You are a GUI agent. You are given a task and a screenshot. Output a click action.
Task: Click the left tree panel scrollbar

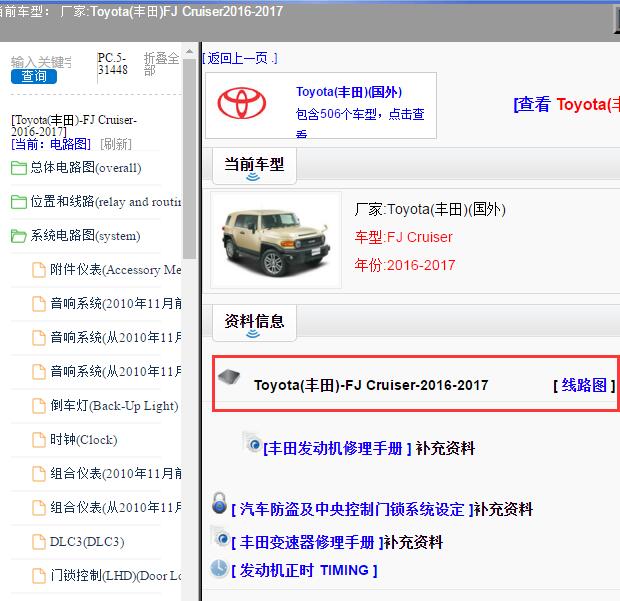click(189, 158)
